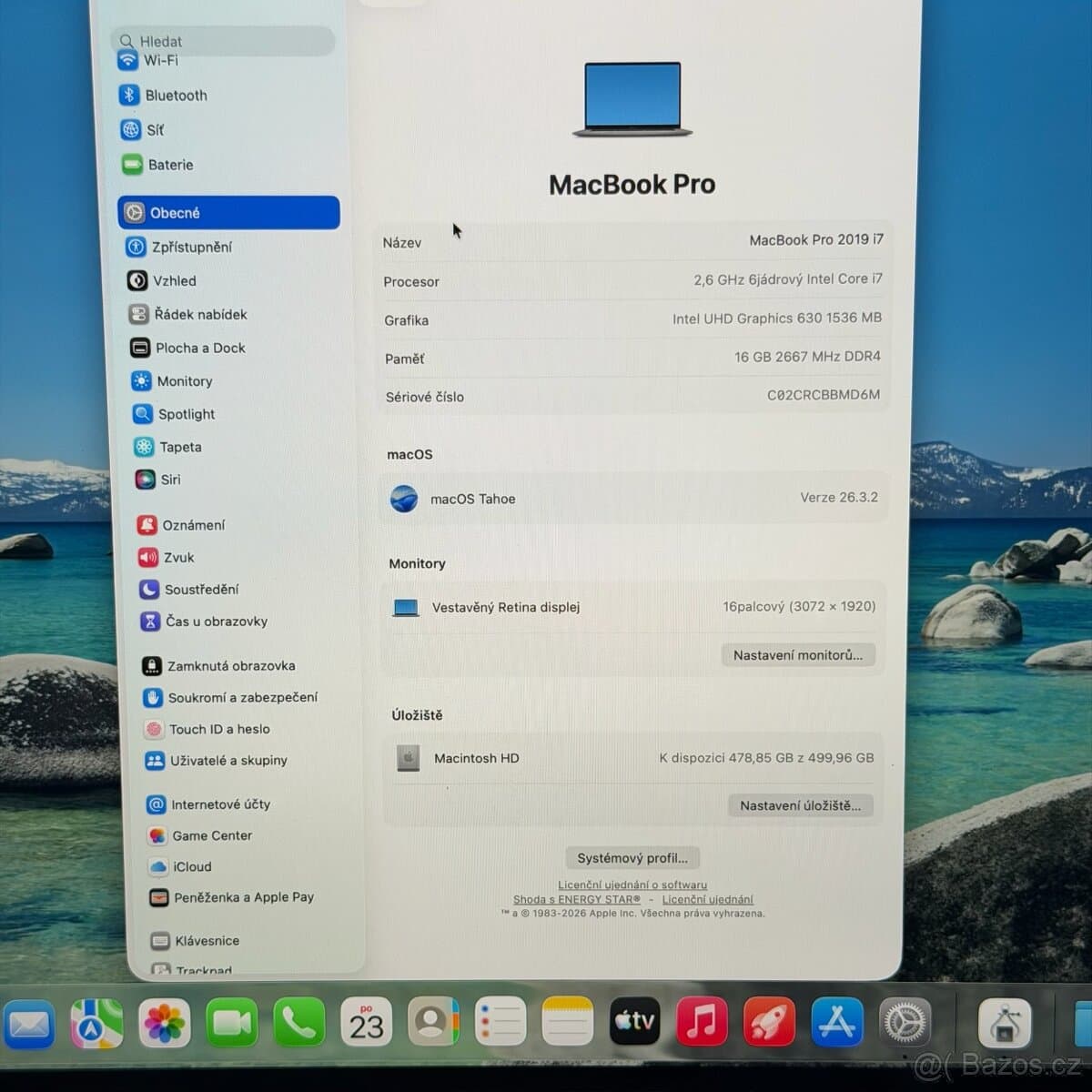Click the Nastavení monitorů button

click(798, 655)
